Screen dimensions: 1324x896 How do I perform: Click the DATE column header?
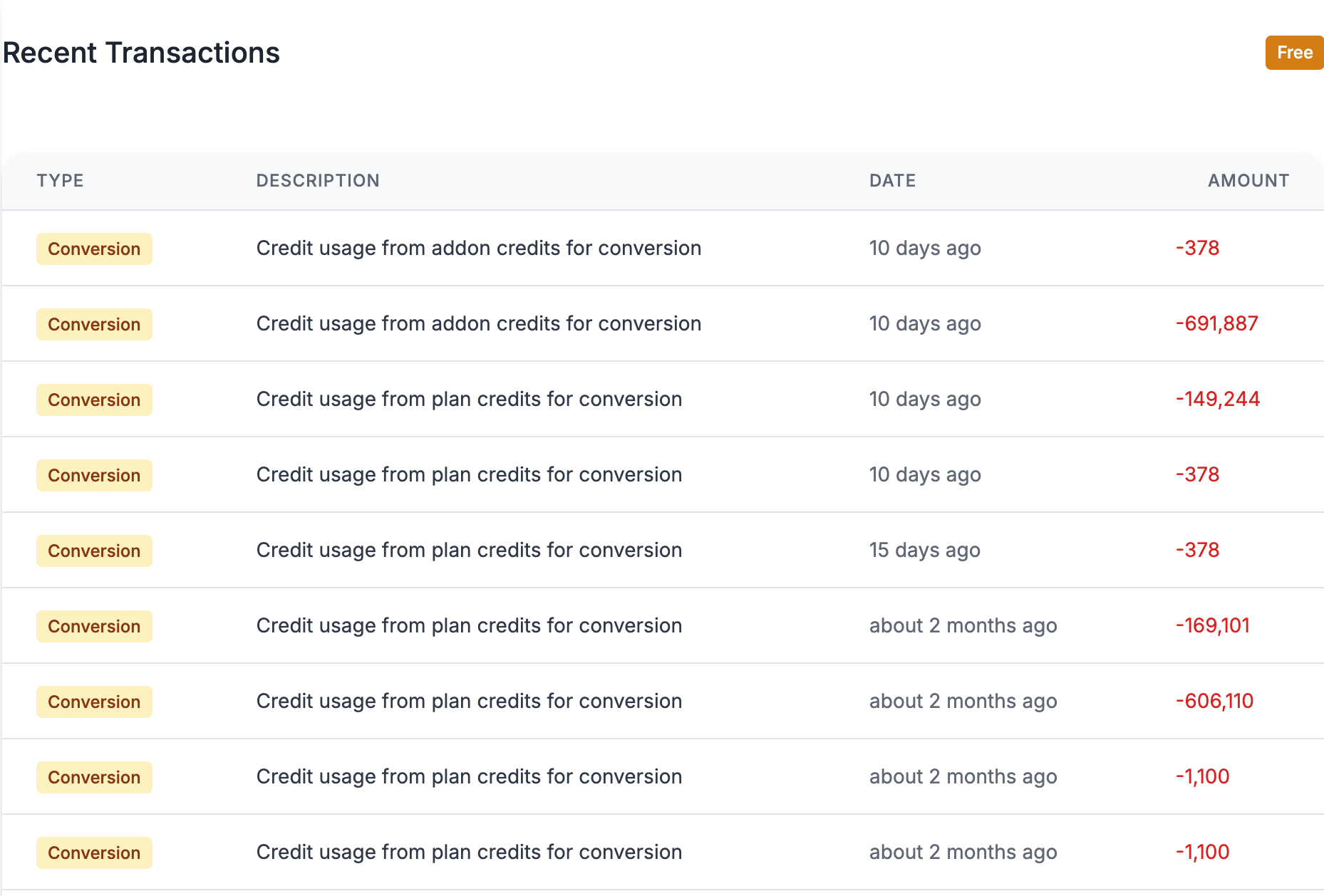click(x=892, y=181)
